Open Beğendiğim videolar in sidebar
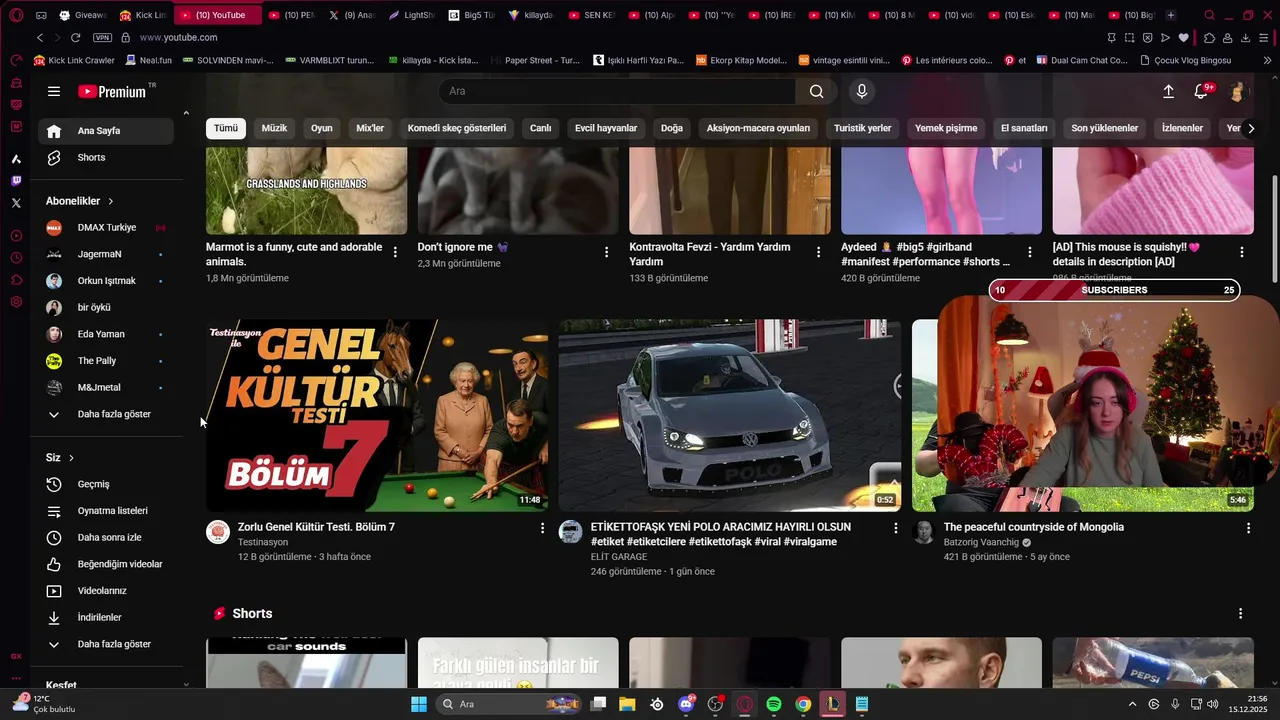The width and height of the screenshot is (1280, 720). point(105,564)
